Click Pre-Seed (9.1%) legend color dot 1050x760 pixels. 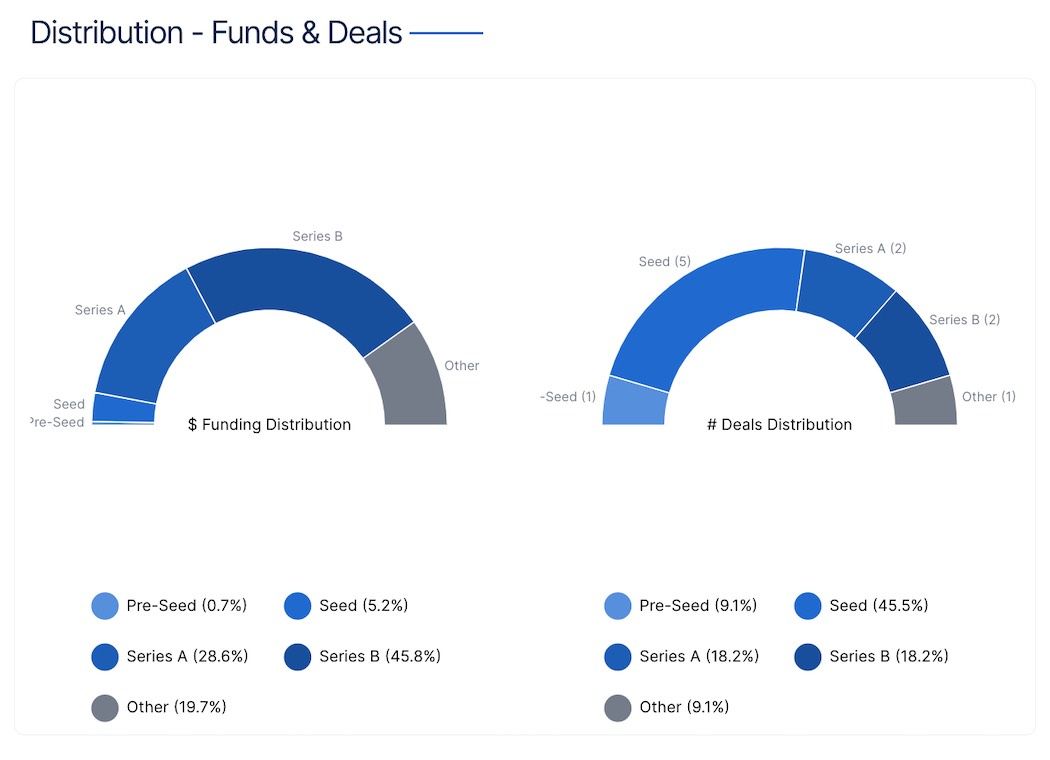[x=618, y=606]
